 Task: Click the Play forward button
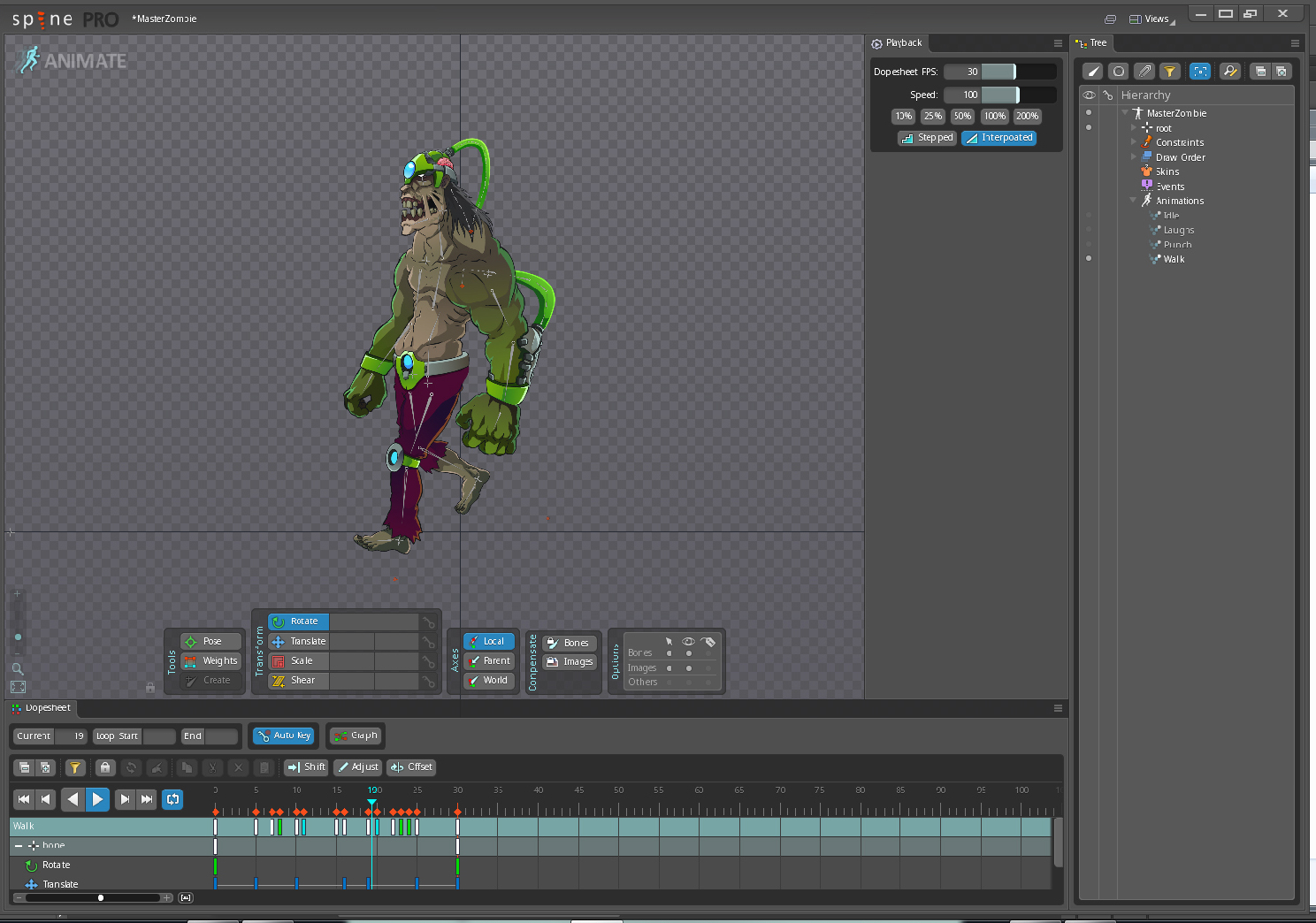tap(97, 799)
